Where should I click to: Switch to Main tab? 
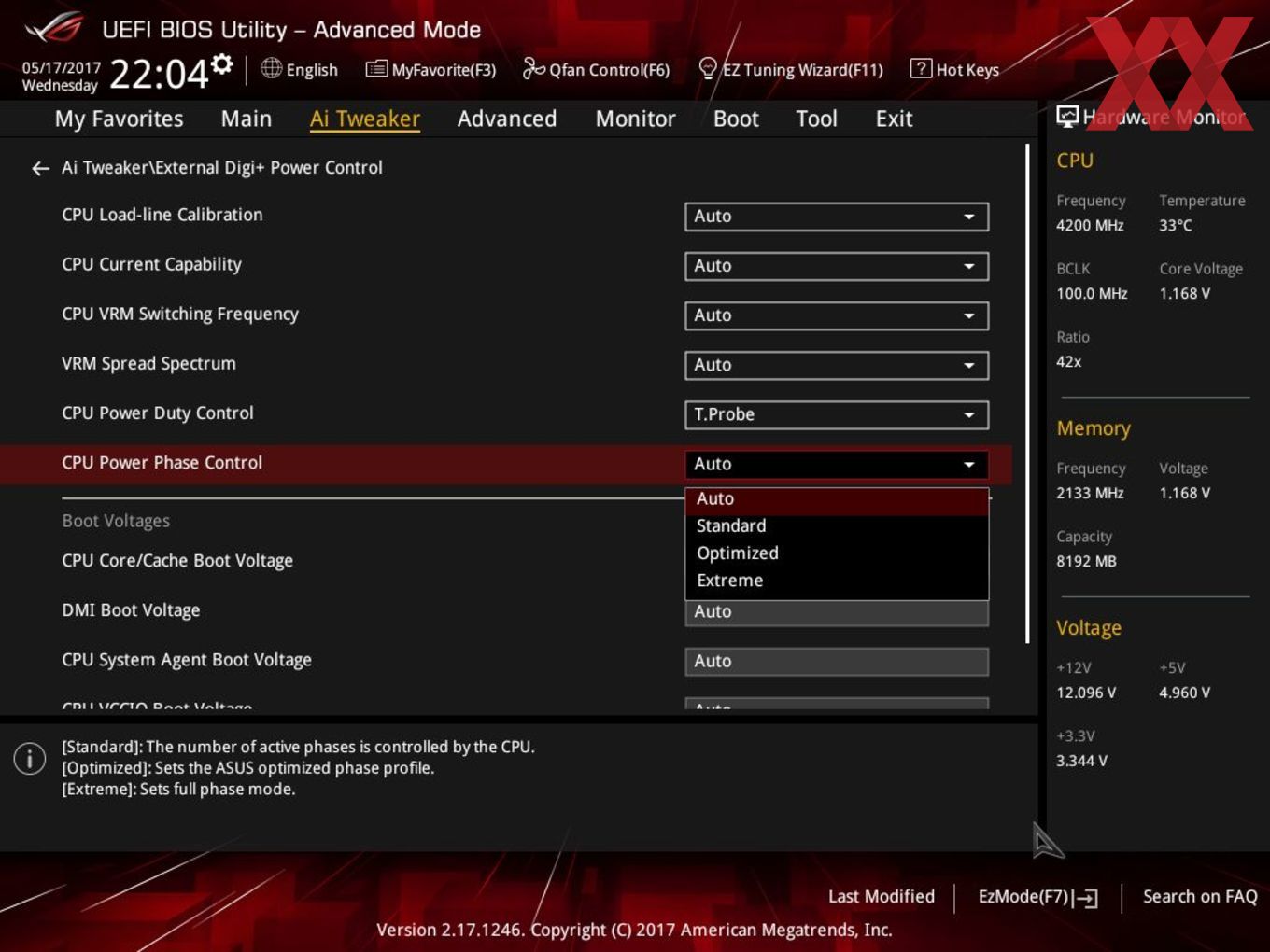point(247,119)
